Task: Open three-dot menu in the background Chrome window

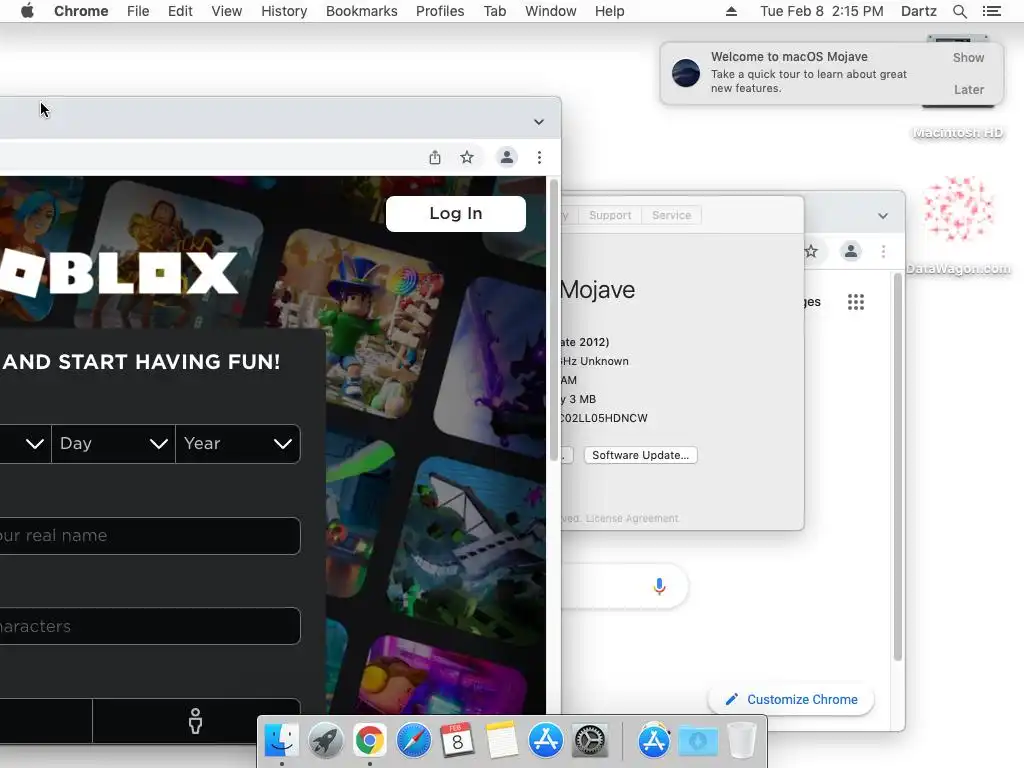Action: pos(884,251)
